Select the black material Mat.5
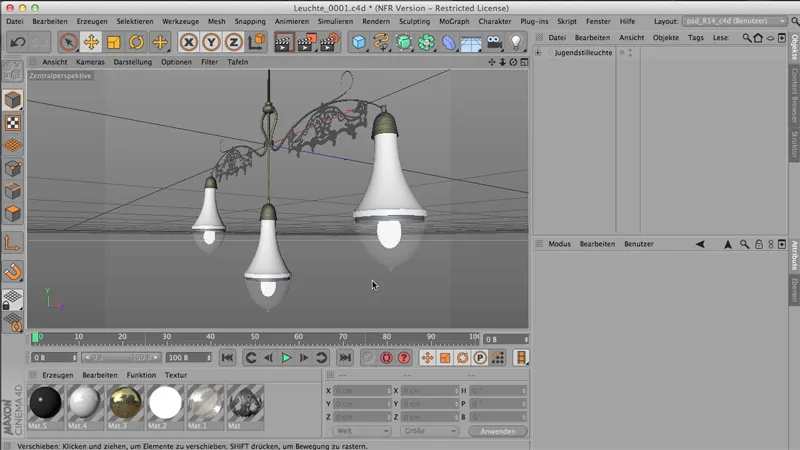This screenshot has width=800, height=450. pyautogui.click(x=45, y=407)
